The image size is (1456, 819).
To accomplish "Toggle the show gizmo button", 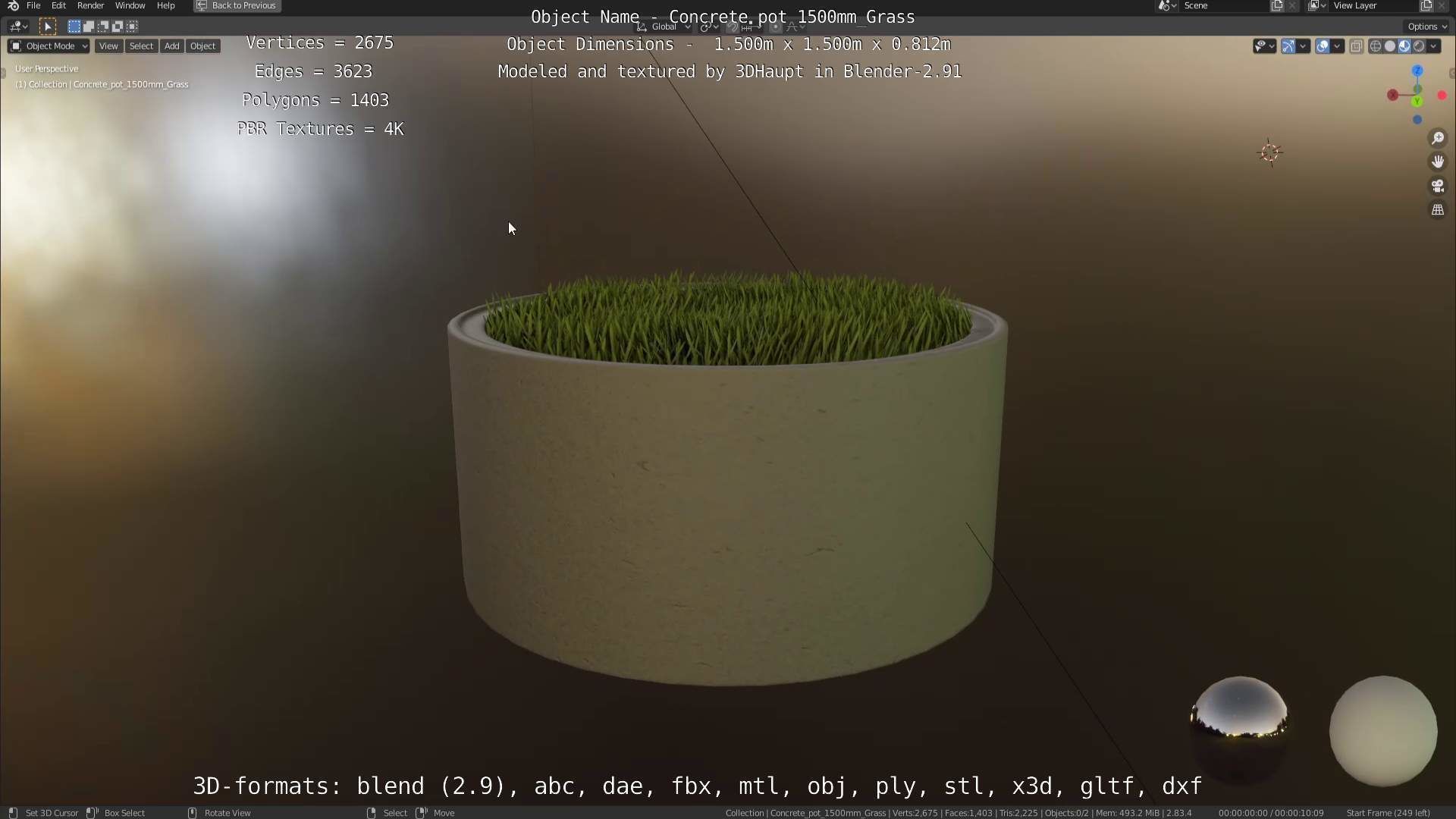I will click(x=1288, y=46).
